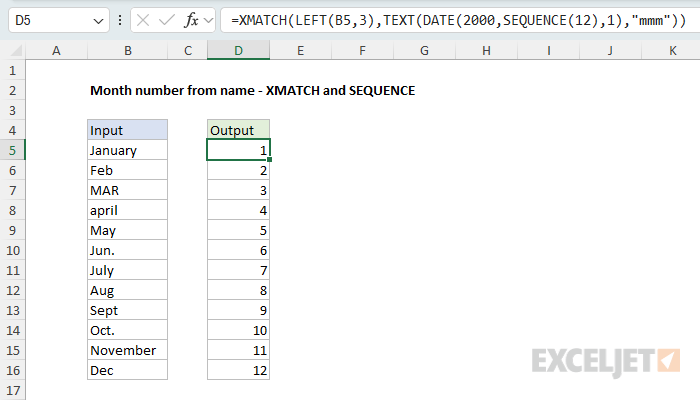Click output cell with value 5
Viewport: 700px width, 400px height.
(238, 230)
